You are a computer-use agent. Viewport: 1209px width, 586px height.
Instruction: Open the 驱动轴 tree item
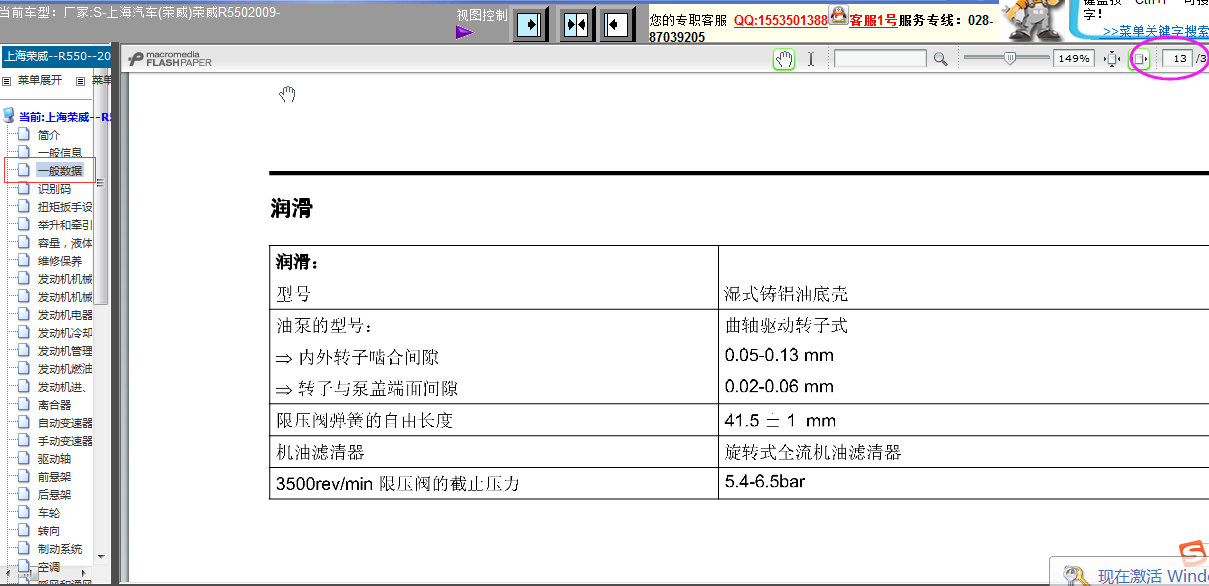pos(55,459)
